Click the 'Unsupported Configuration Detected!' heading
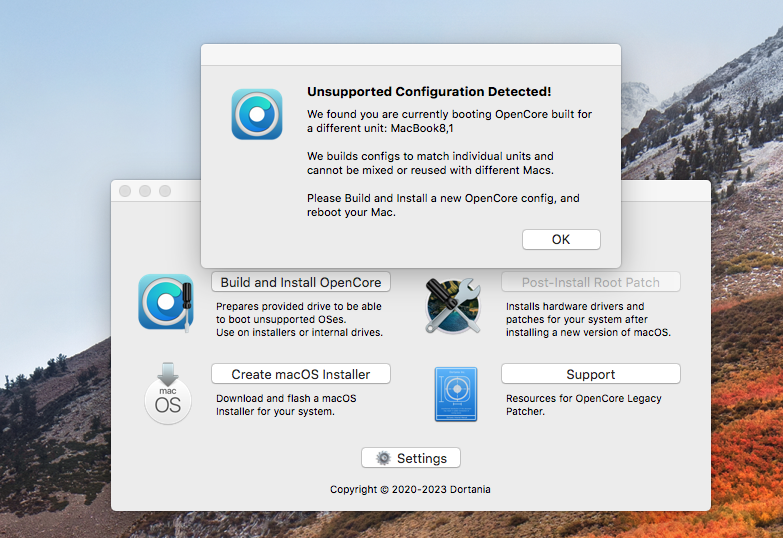Screen dimensions: 783x538 coord(429,91)
